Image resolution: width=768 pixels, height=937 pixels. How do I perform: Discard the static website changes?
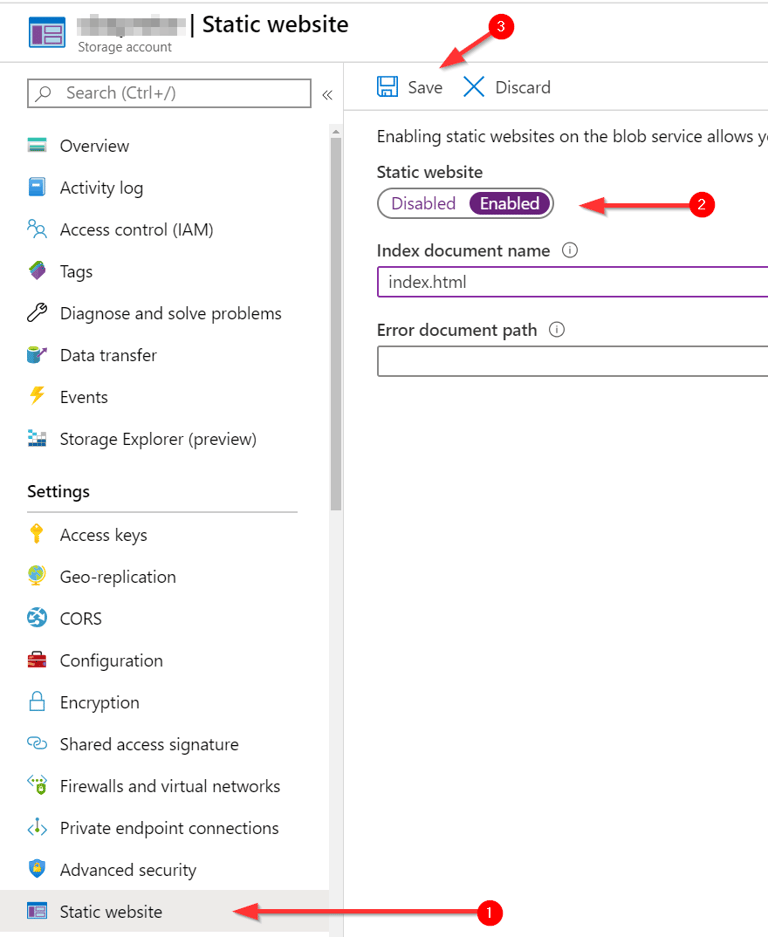[507, 87]
